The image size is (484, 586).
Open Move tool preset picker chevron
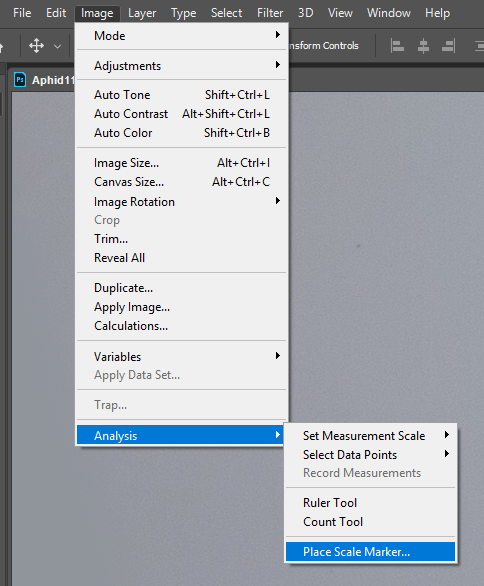click(57, 47)
